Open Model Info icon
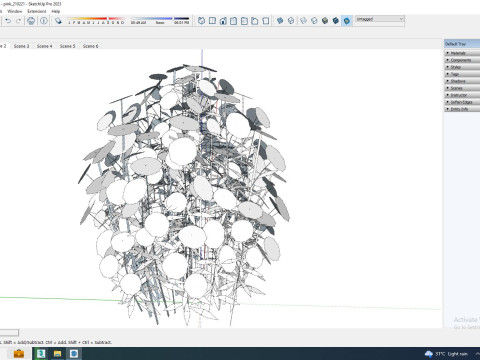This screenshot has width=480, height=360. (44, 21)
